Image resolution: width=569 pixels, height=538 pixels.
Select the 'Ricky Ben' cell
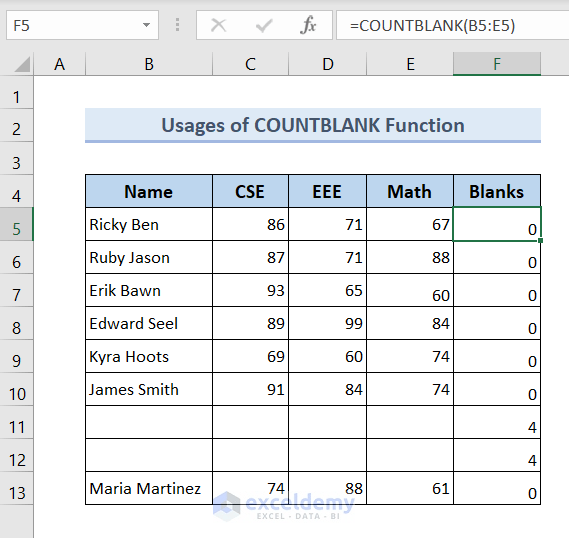point(149,224)
